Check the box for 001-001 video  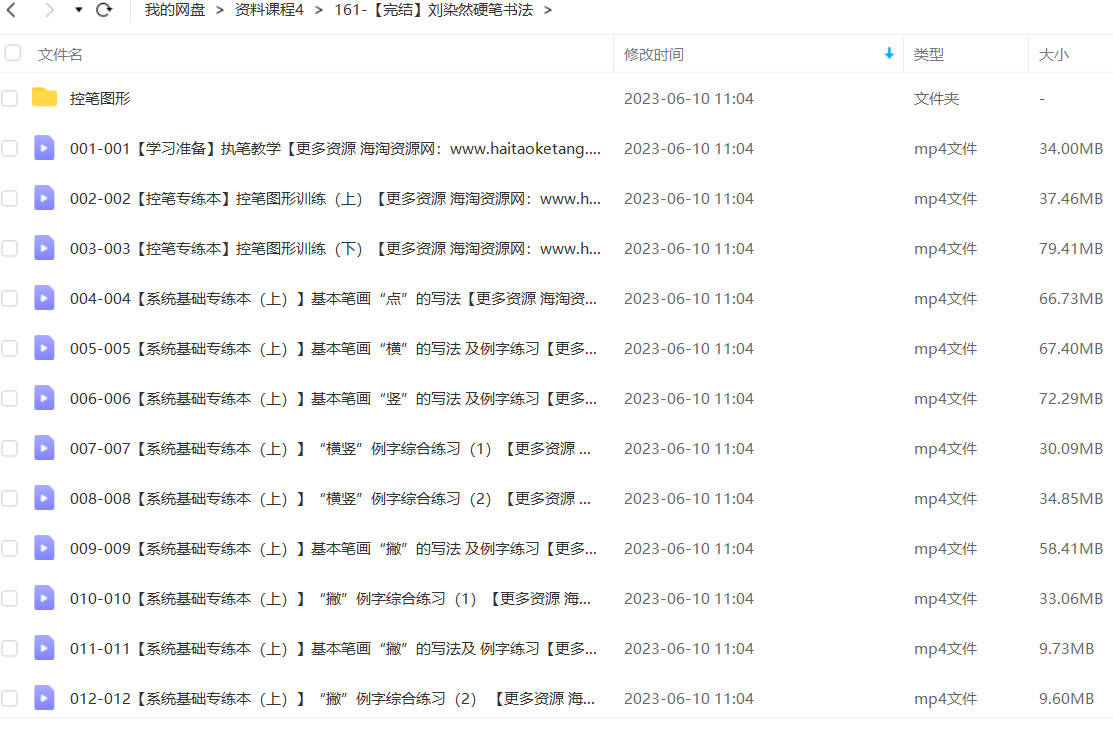pyautogui.click(x=9, y=148)
